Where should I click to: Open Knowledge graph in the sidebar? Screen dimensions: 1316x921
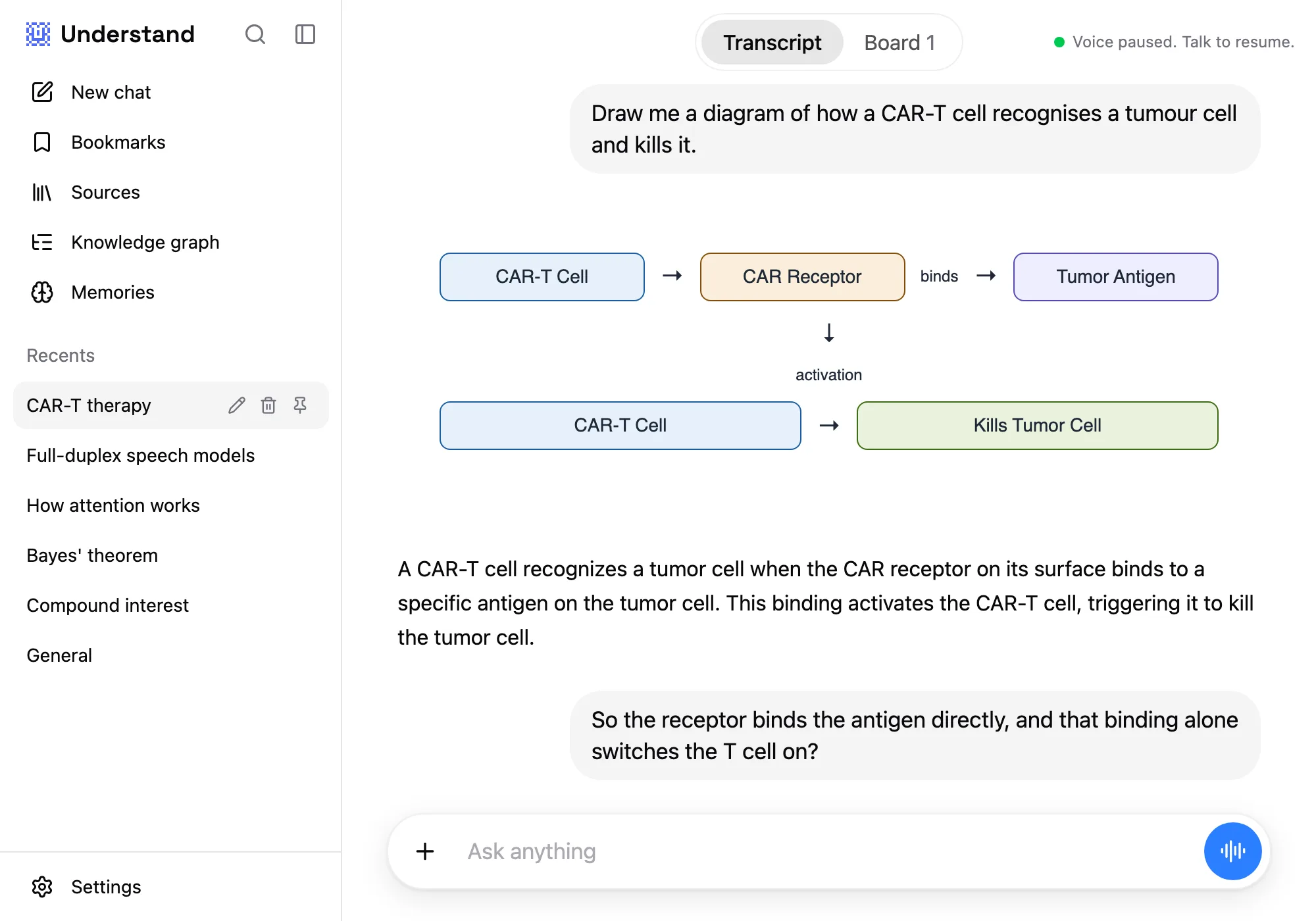pyautogui.click(x=171, y=242)
